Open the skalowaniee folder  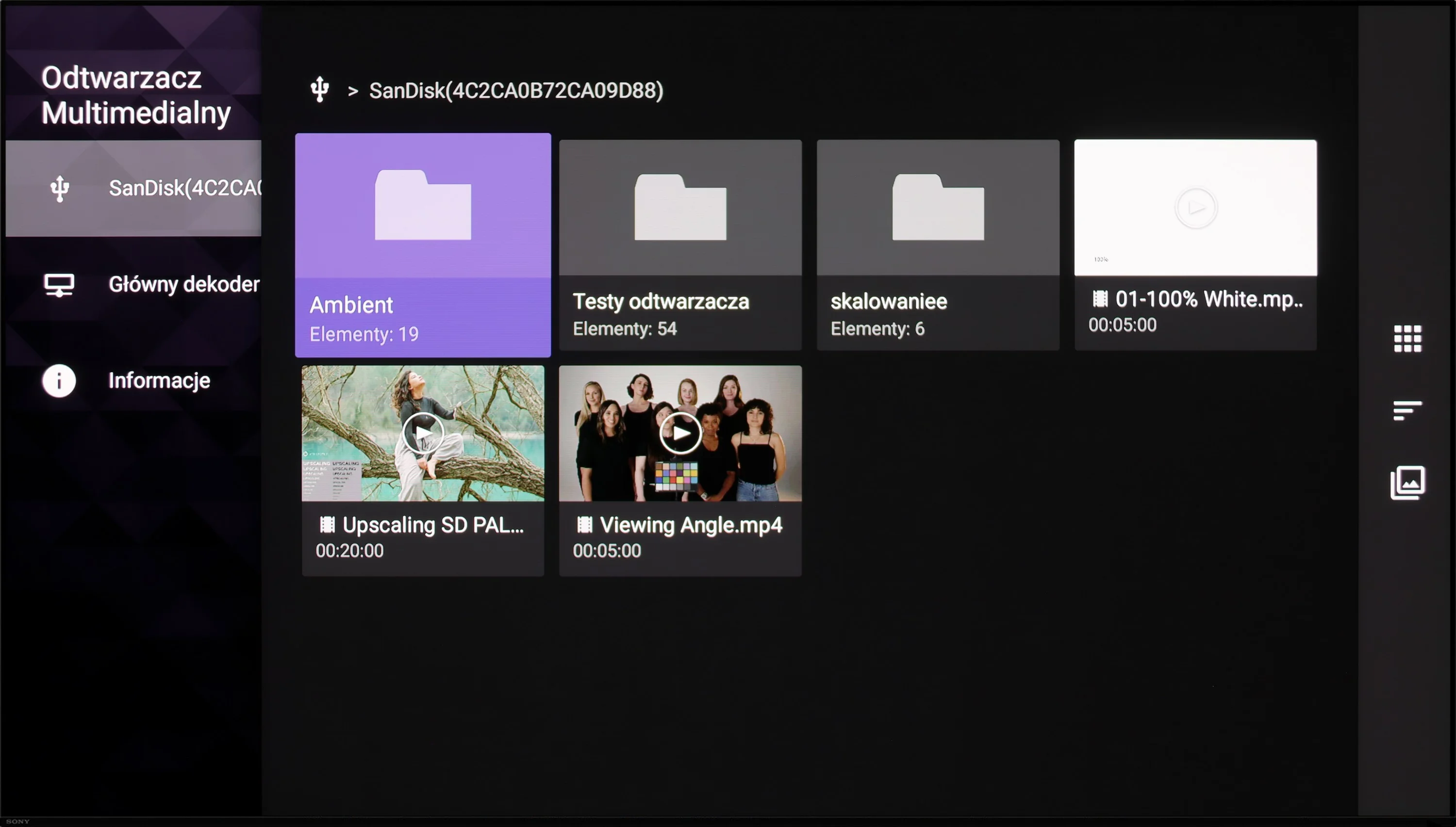[938, 245]
